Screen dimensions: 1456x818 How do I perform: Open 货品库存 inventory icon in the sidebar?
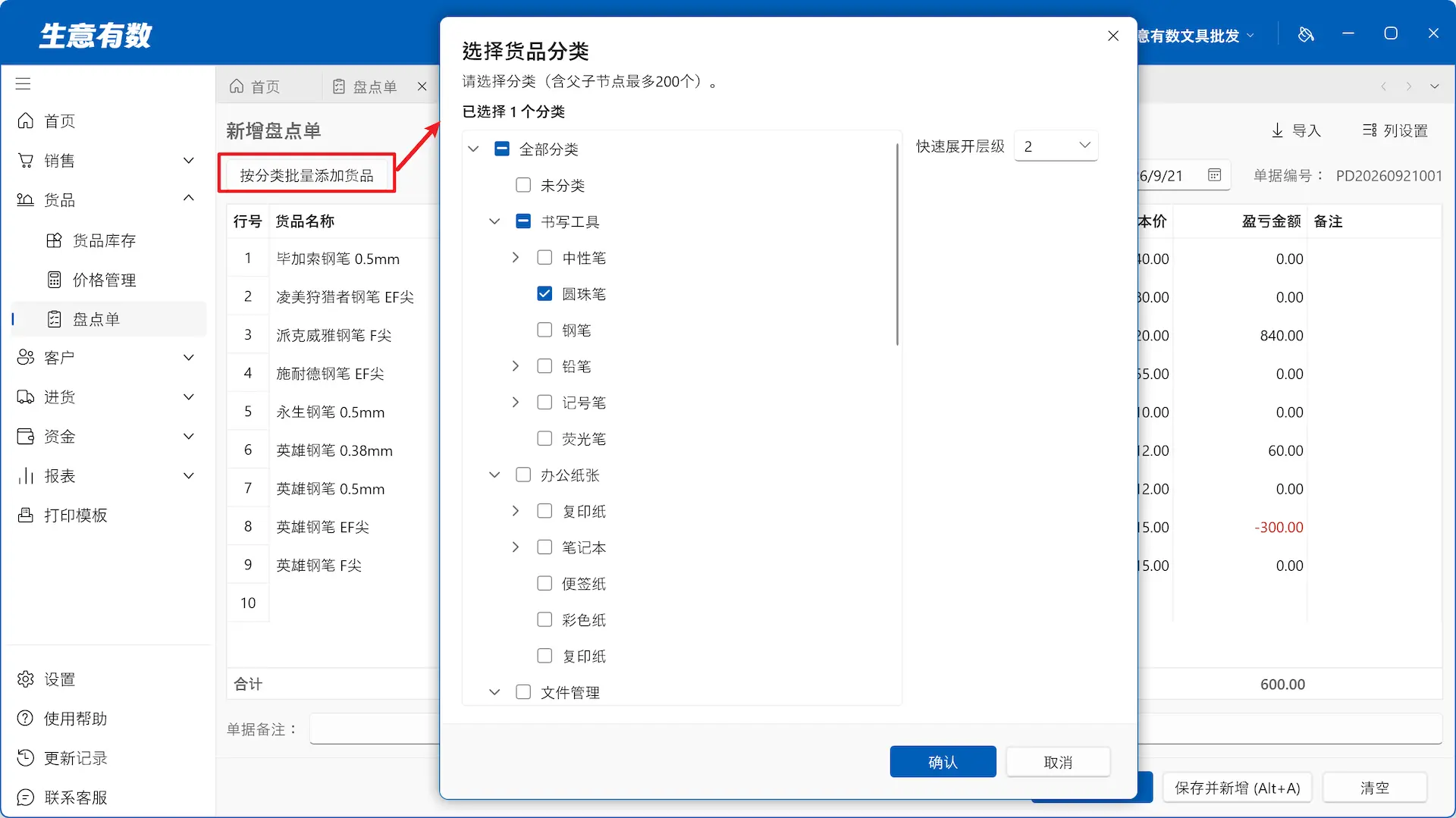(54, 241)
